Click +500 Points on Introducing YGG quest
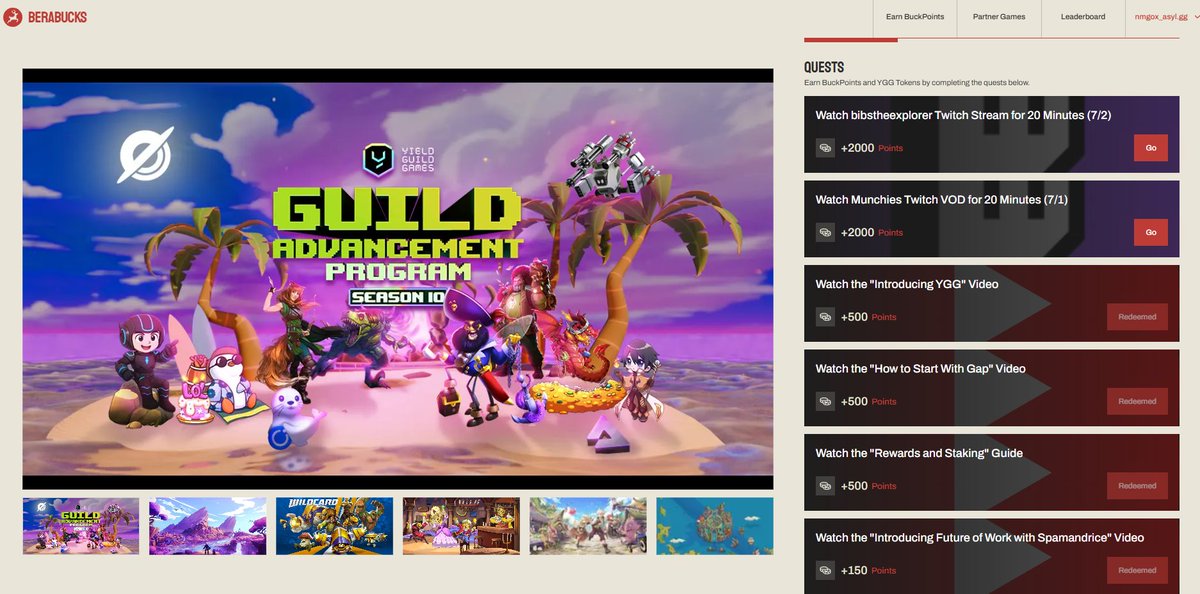The height and width of the screenshot is (594, 1200). [869, 317]
